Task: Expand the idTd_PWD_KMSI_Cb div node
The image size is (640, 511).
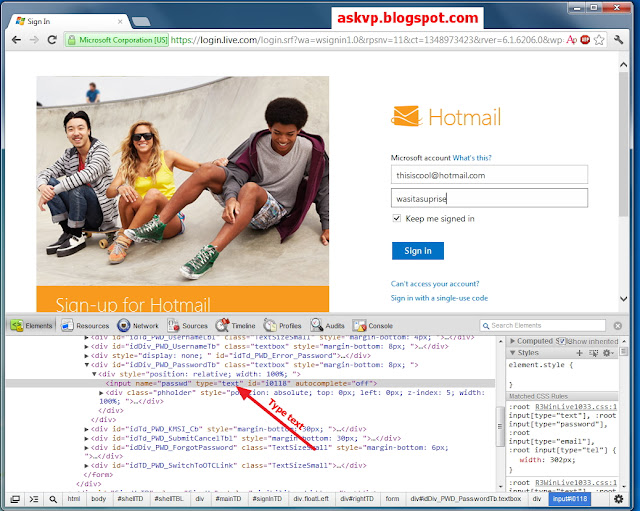Action: click(x=87, y=429)
